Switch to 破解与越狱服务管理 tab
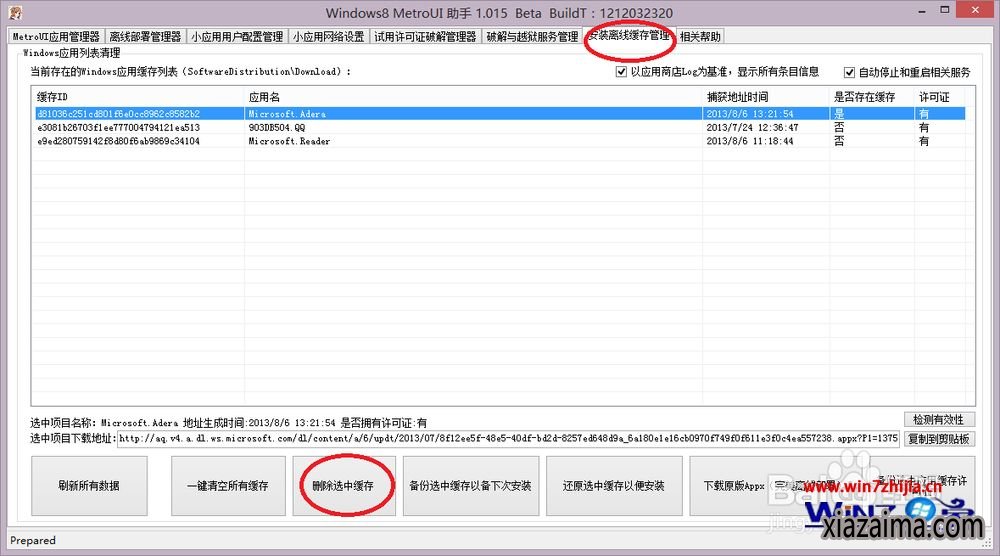 (532, 37)
